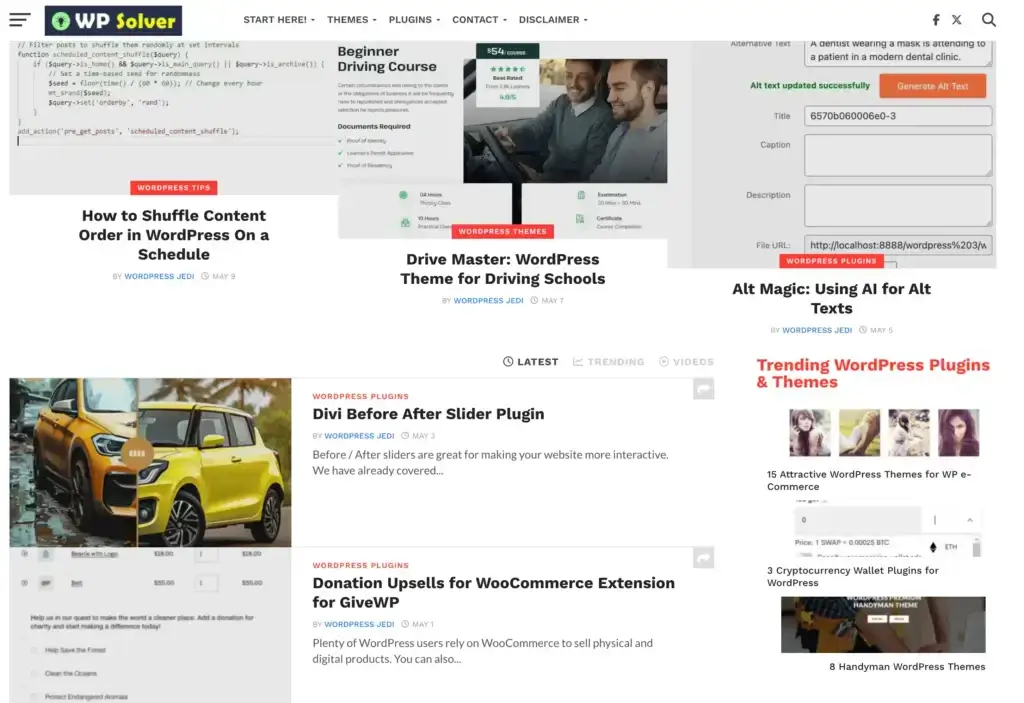1024x703 pixels.
Task: Expand the DISCLAIMER dropdown
Action: click(548, 19)
